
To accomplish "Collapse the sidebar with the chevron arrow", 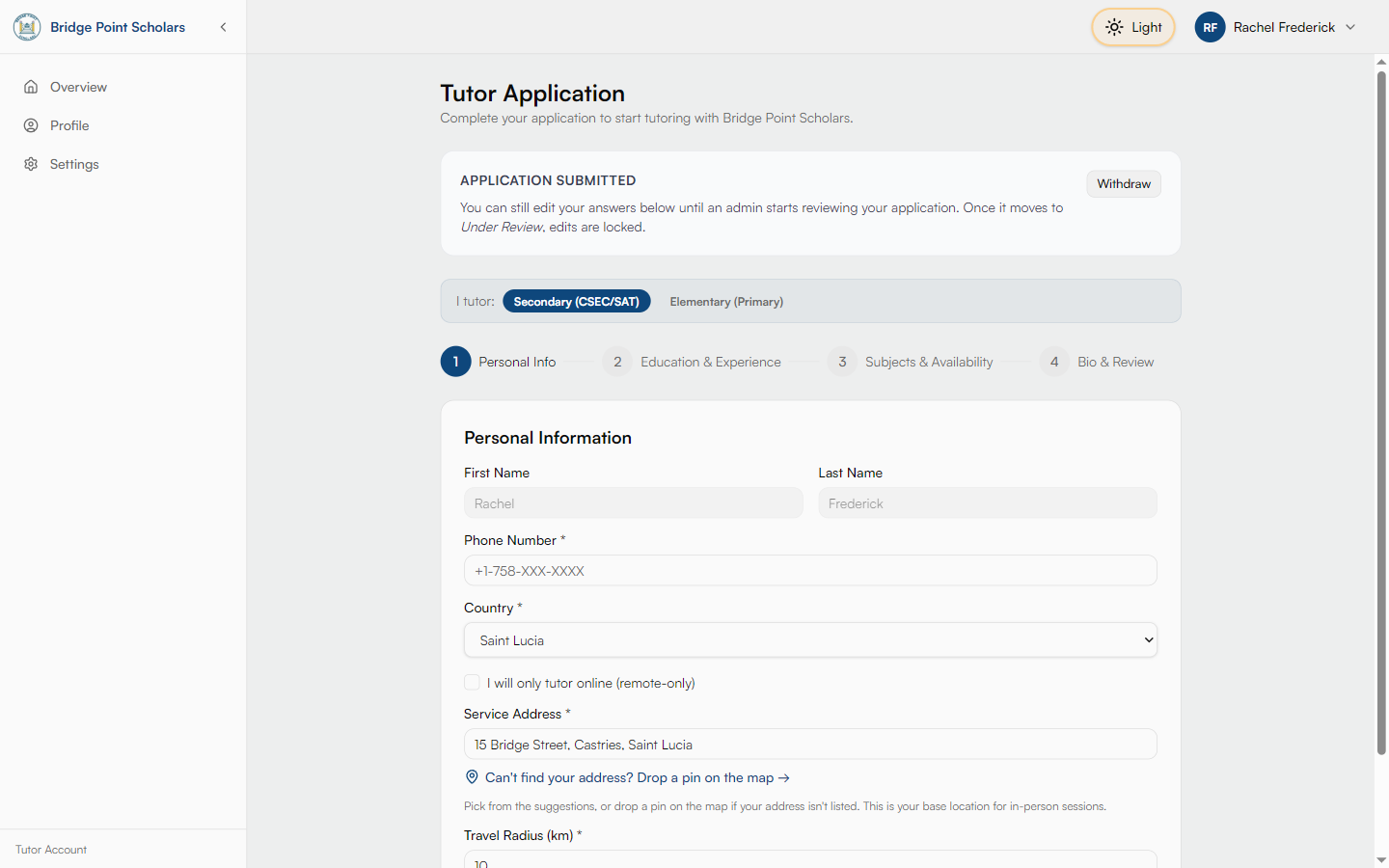I will click(224, 27).
